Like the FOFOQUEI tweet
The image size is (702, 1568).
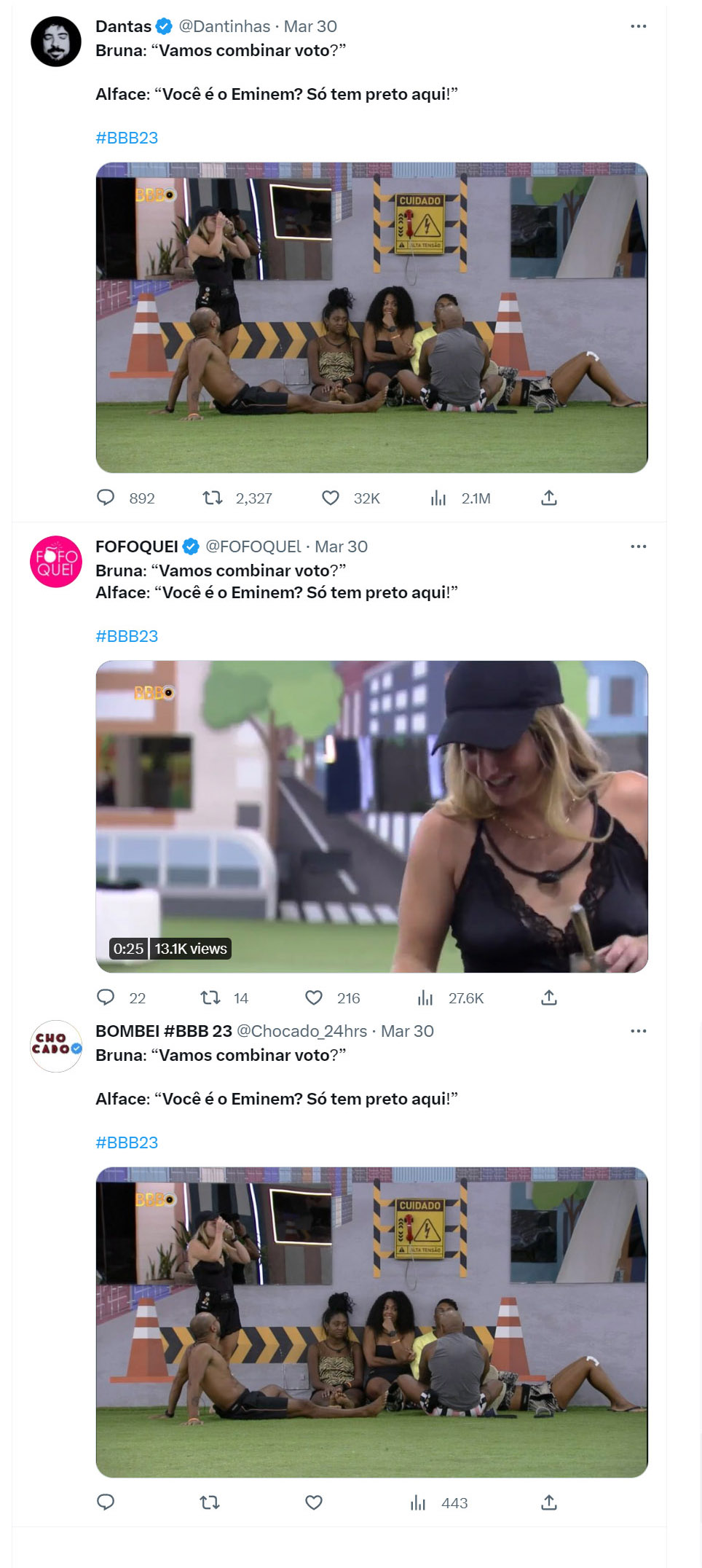(x=314, y=997)
